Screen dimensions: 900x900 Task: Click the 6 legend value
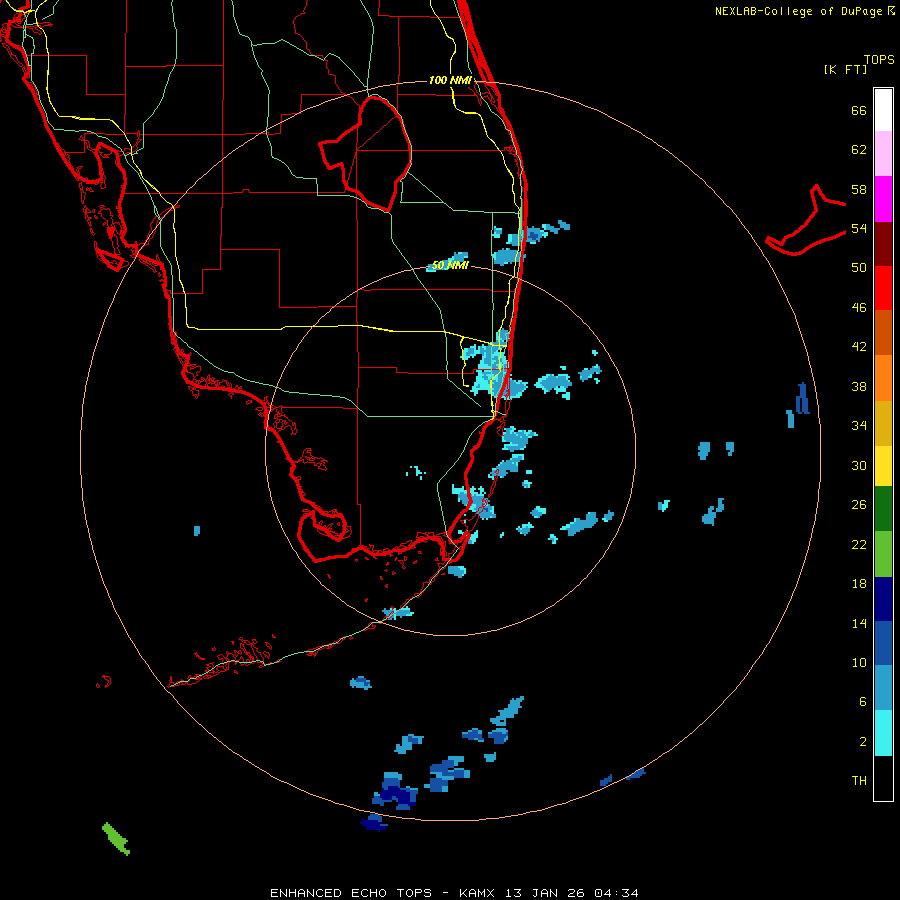tap(862, 702)
